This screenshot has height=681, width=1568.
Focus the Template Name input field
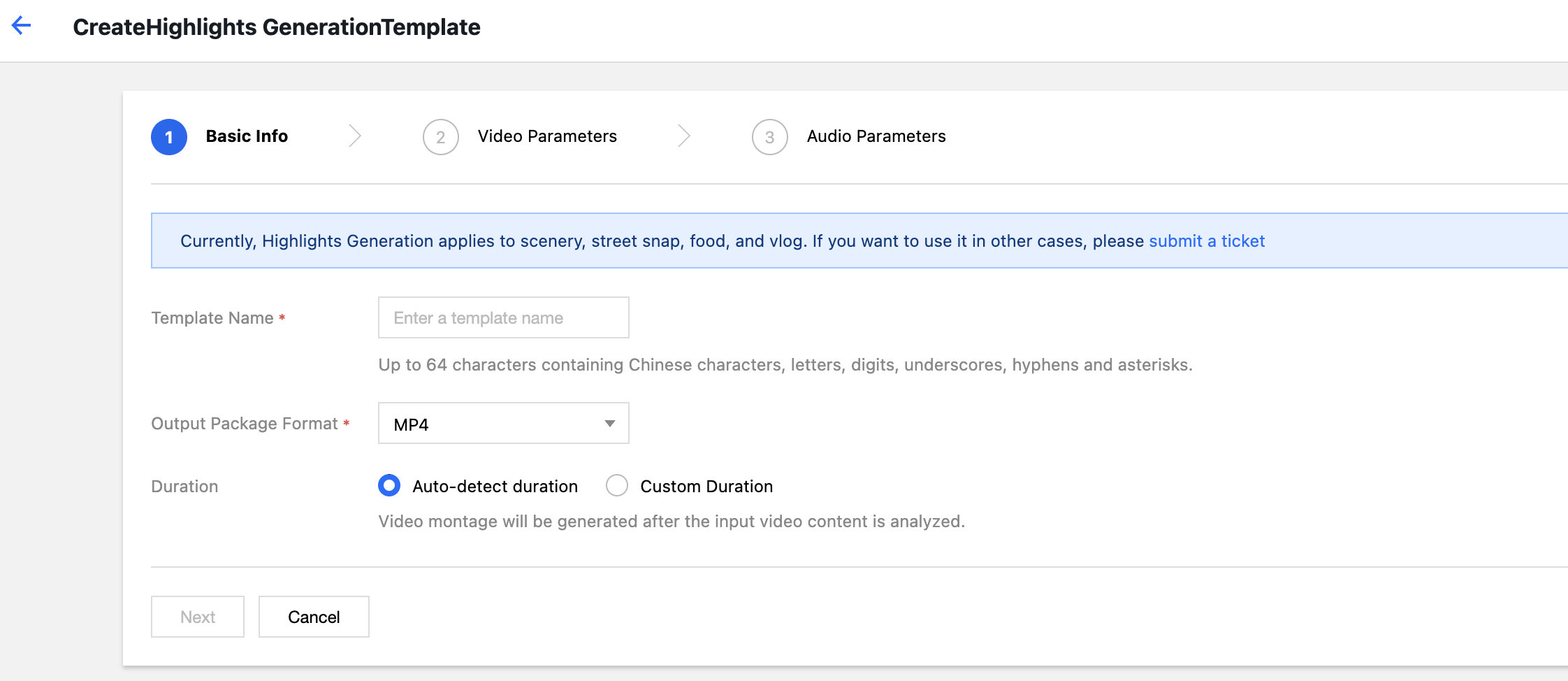(503, 317)
